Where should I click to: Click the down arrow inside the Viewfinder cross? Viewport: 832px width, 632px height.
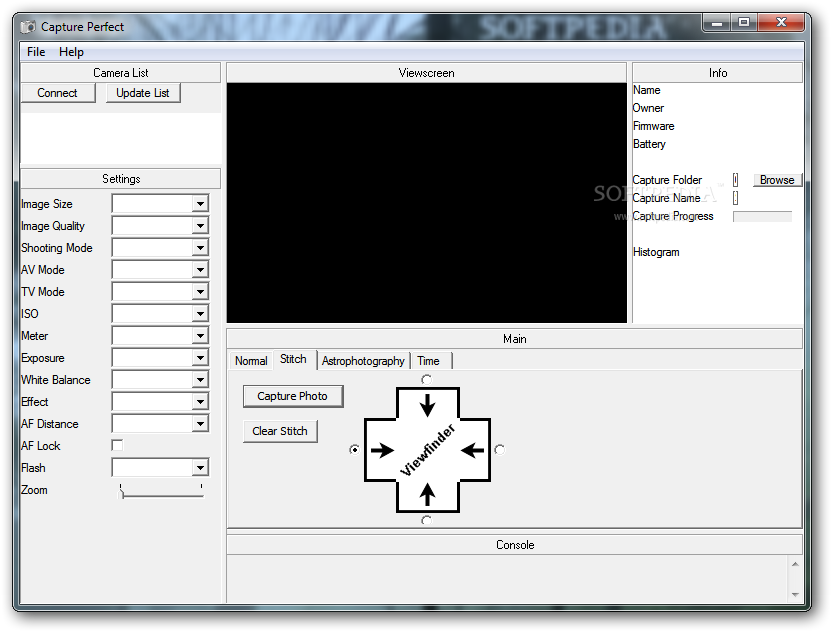coord(427,405)
